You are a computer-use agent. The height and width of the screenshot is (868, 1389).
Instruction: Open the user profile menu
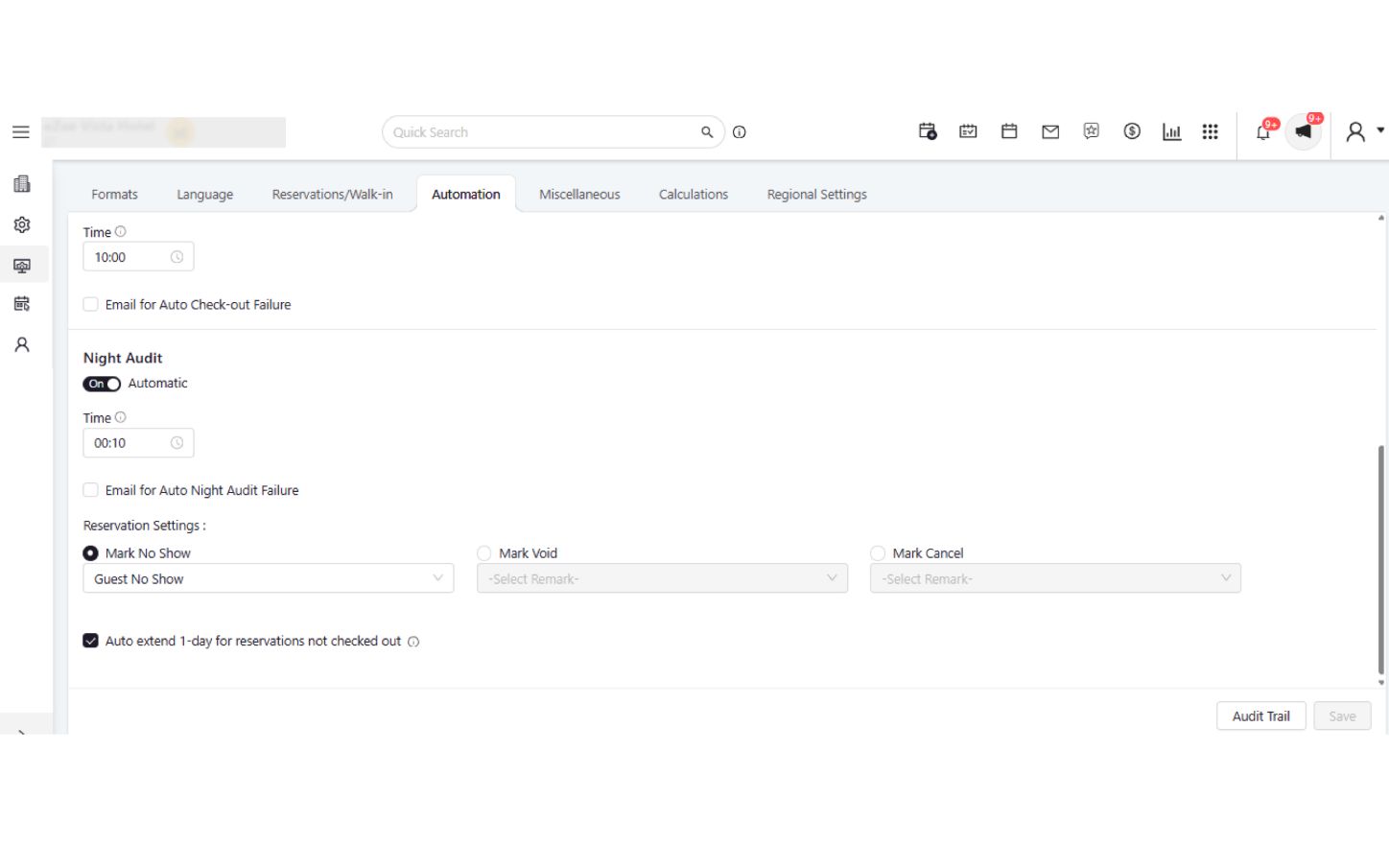click(x=1364, y=131)
